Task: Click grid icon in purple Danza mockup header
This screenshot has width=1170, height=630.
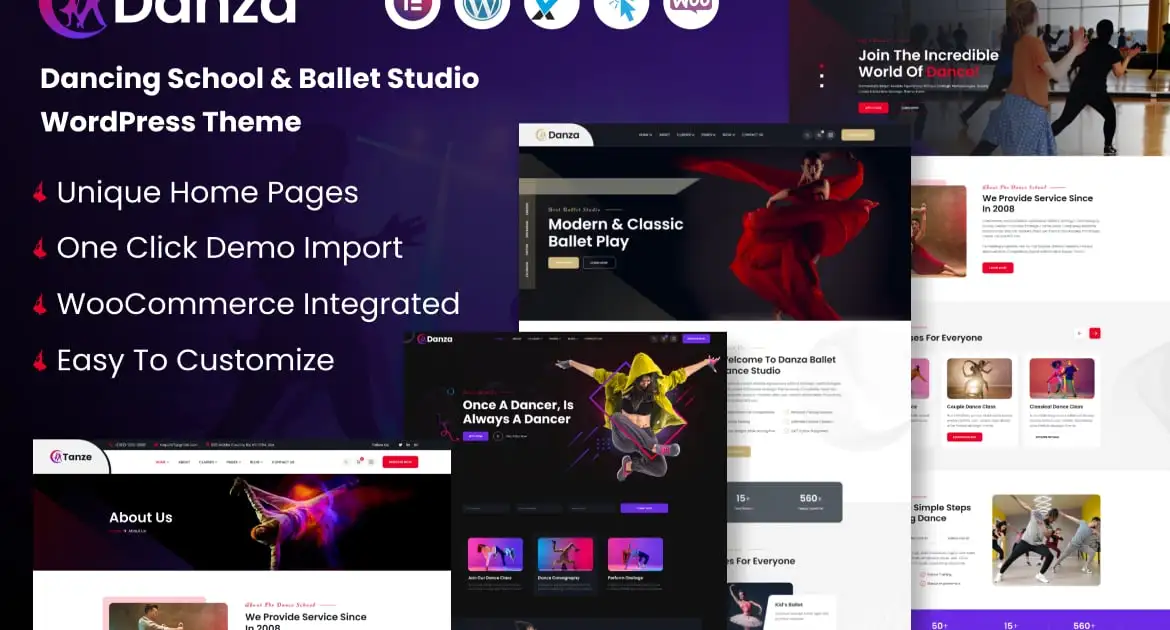Action: click(674, 339)
